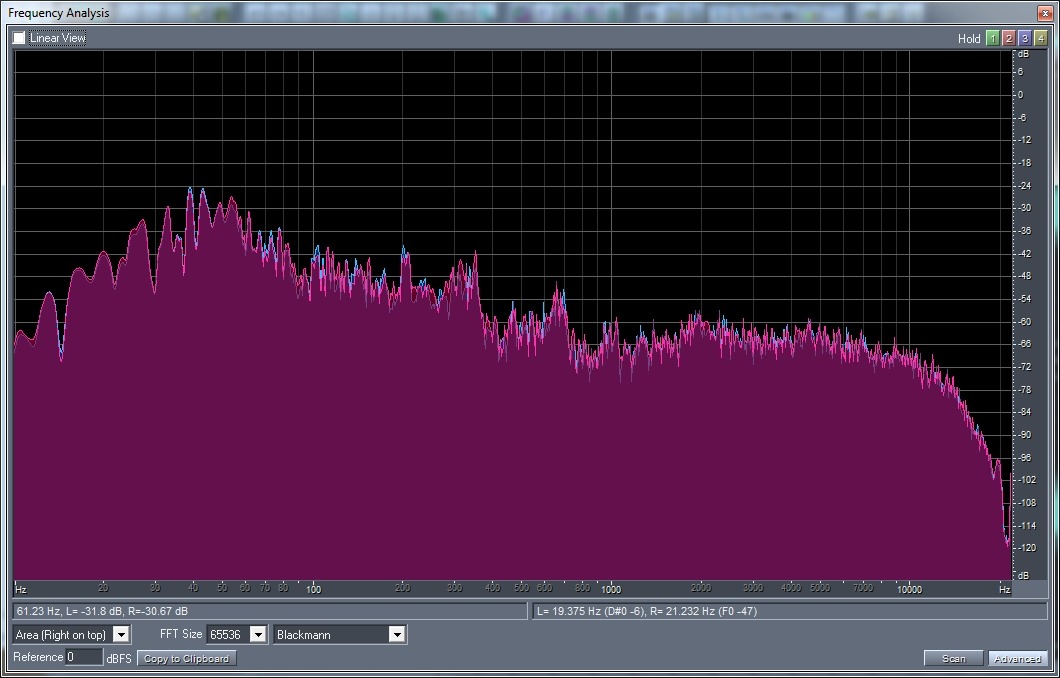Open the Blackmann window type dropdown
This screenshot has height=678, width=1060.
[x=339, y=635]
